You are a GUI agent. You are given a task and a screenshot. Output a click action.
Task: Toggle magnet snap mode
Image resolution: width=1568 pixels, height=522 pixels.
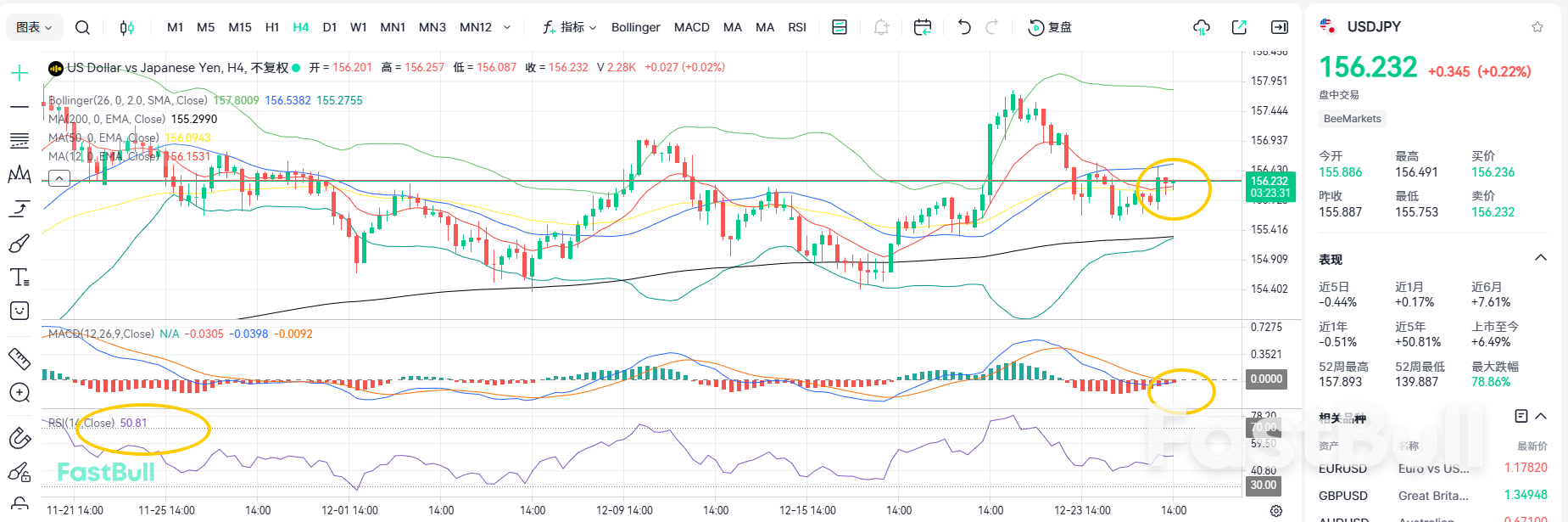19,438
